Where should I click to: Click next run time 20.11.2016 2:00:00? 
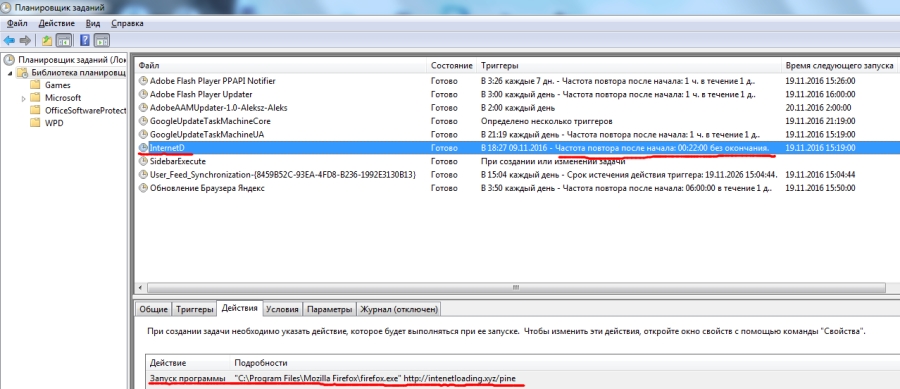[818, 108]
